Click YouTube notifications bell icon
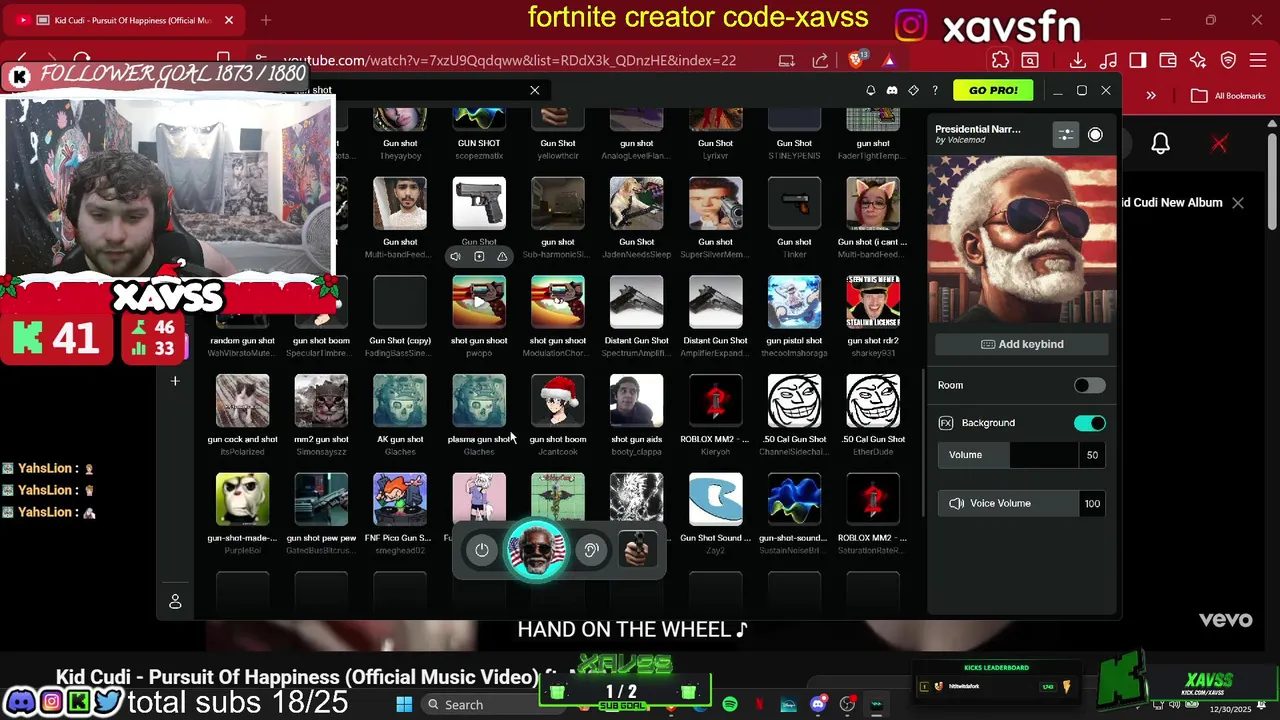The image size is (1280, 720). (1160, 143)
